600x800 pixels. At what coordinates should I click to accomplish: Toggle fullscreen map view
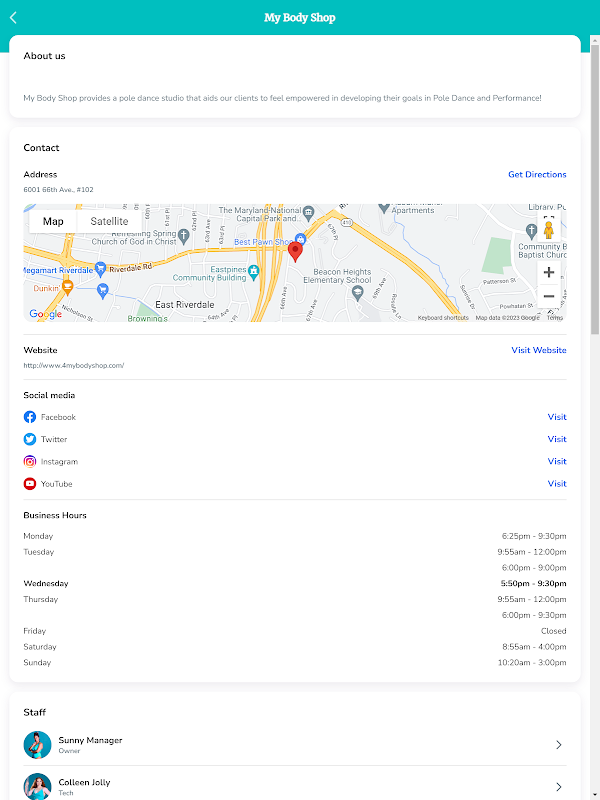click(548, 217)
